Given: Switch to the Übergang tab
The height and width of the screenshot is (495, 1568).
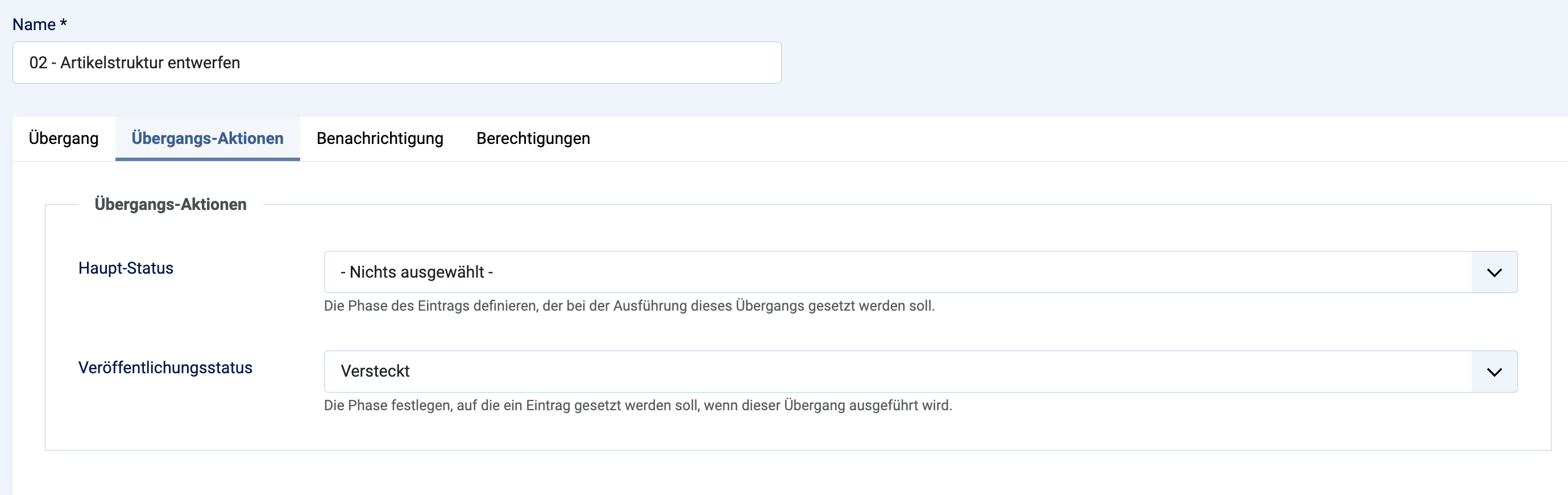Looking at the screenshot, I should pos(64,138).
